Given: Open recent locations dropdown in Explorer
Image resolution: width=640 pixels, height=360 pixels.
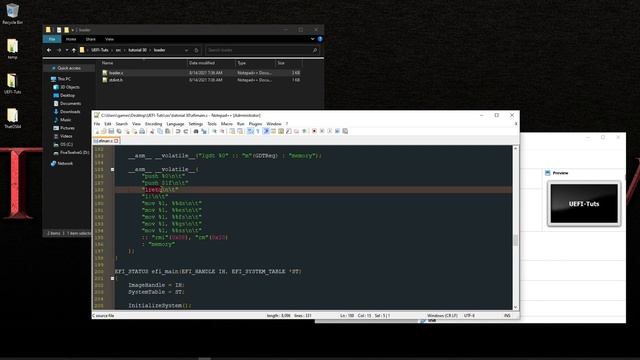Looking at the screenshot, I should [67, 50].
